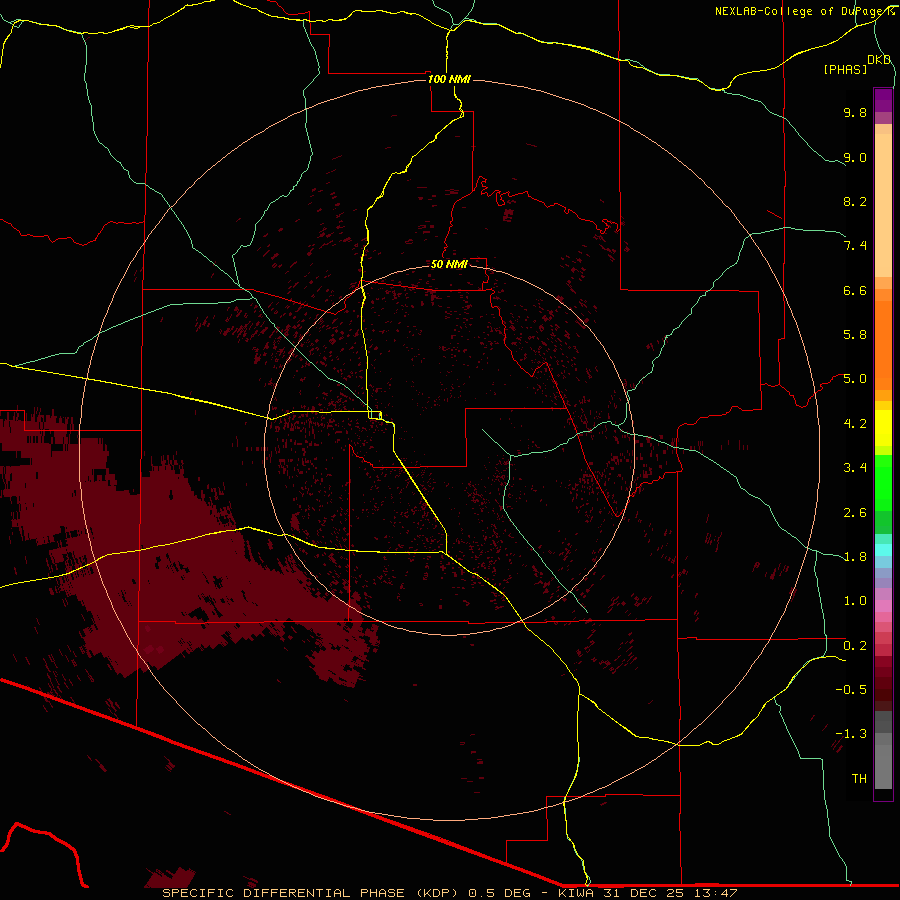This screenshot has height=900, width=900.
Task: Click the 2.6 value on the color scale
Action: point(855,513)
